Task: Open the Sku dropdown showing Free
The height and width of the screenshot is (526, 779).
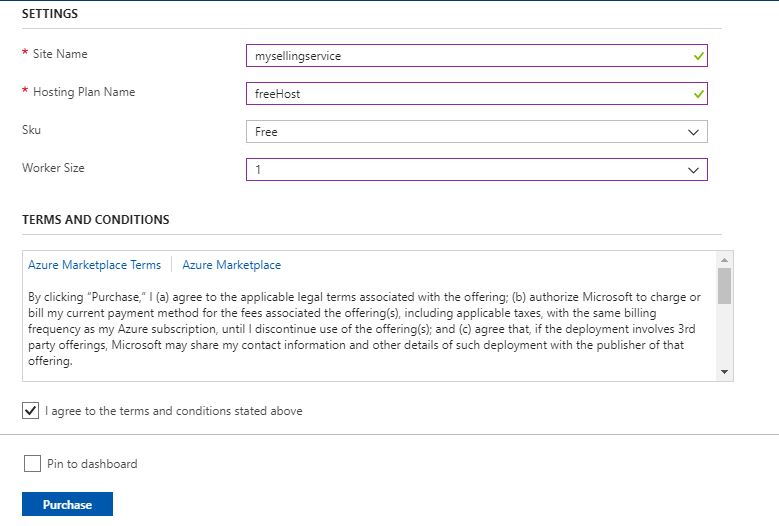Action: point(476,132)
